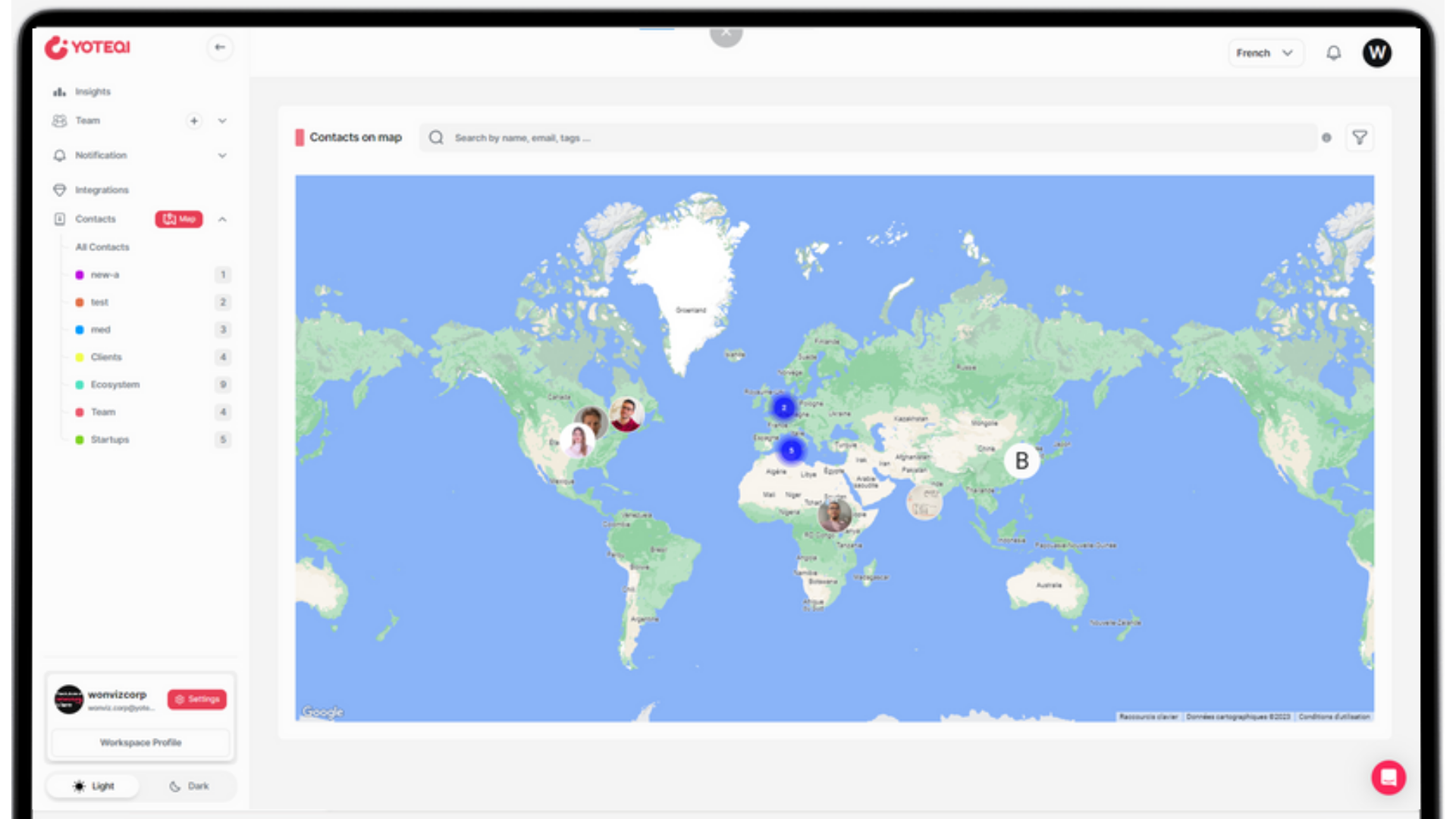Select the Clients contact group
Viewport: 1456px width, 819px height.
106,357
